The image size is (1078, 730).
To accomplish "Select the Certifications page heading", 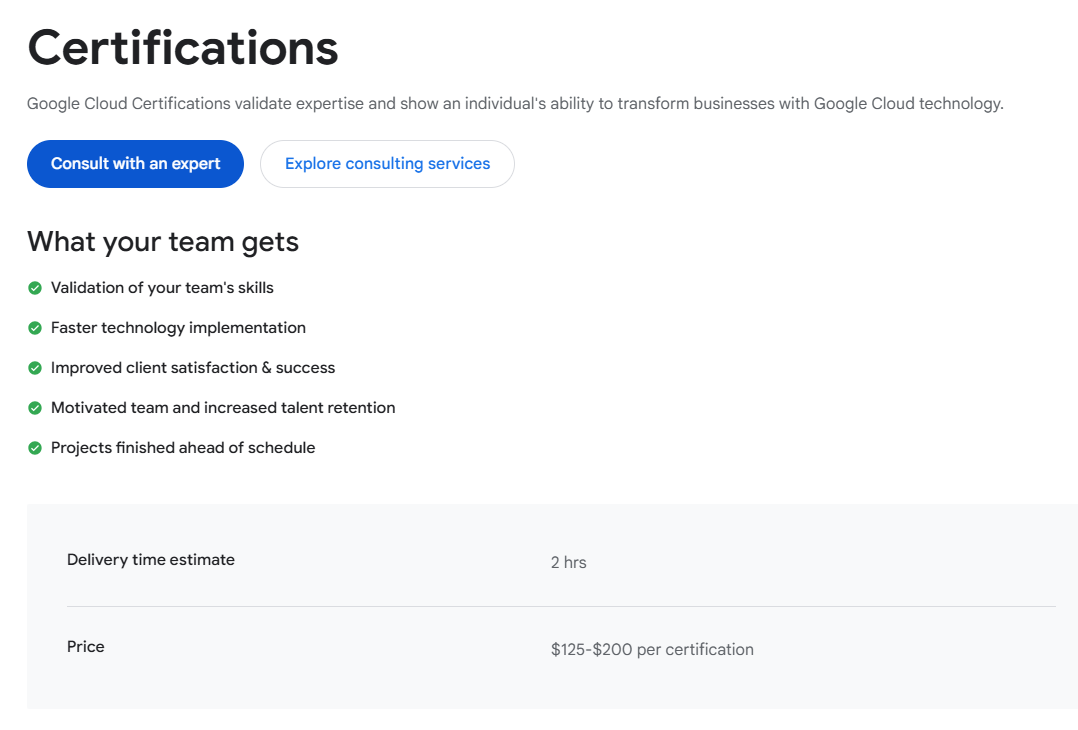I will pyautogui.click(x=183, y=48).
